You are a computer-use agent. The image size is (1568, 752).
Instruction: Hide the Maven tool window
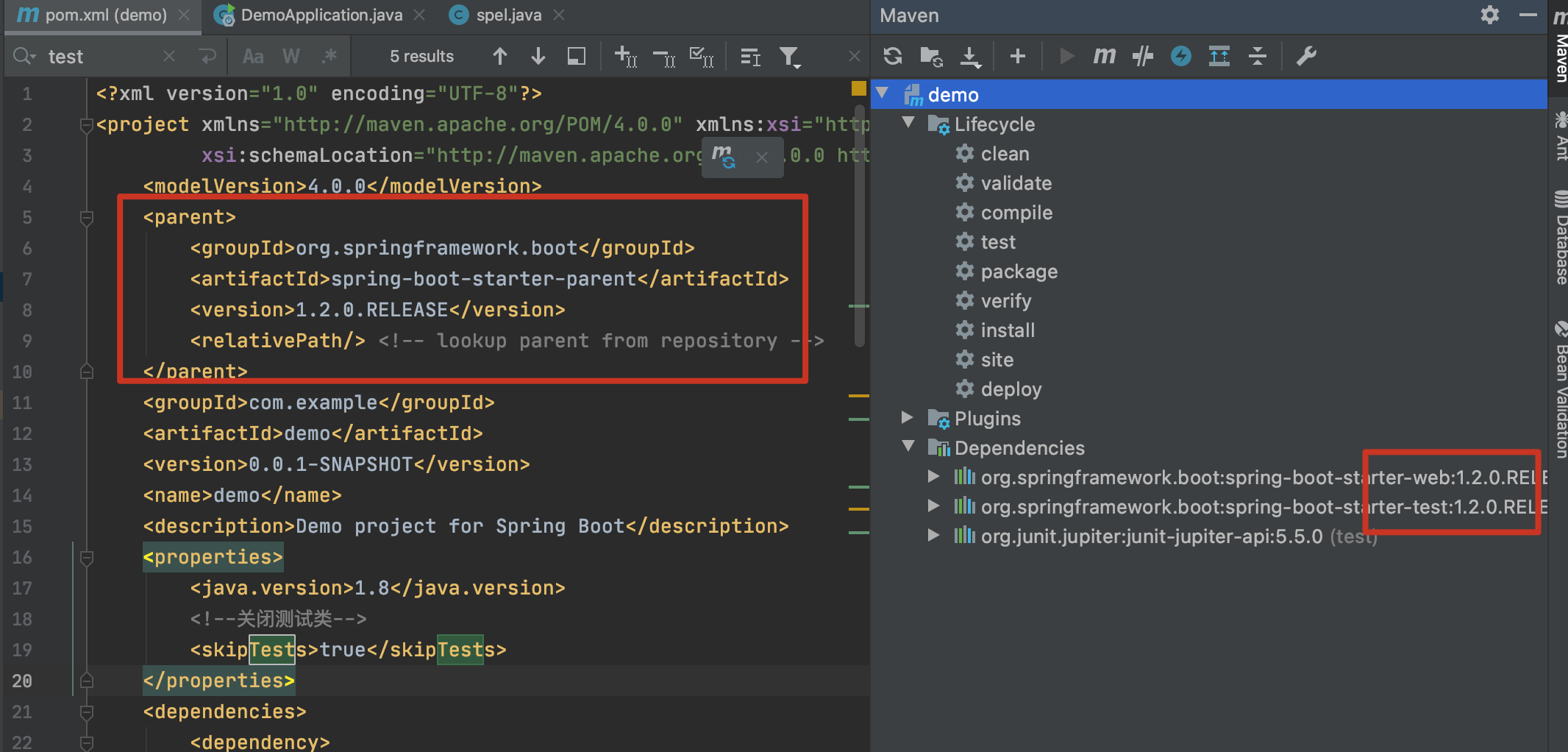pos(1528,15)
